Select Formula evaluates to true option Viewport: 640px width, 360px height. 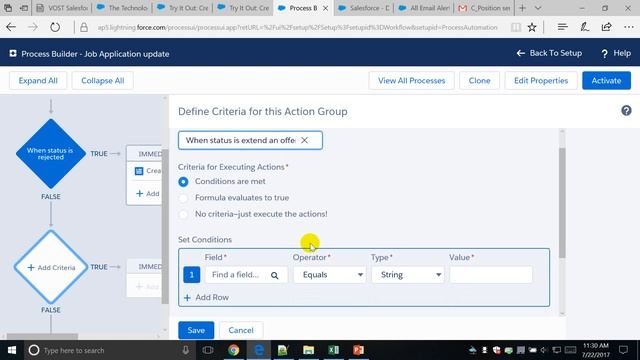tap(183, 198)
